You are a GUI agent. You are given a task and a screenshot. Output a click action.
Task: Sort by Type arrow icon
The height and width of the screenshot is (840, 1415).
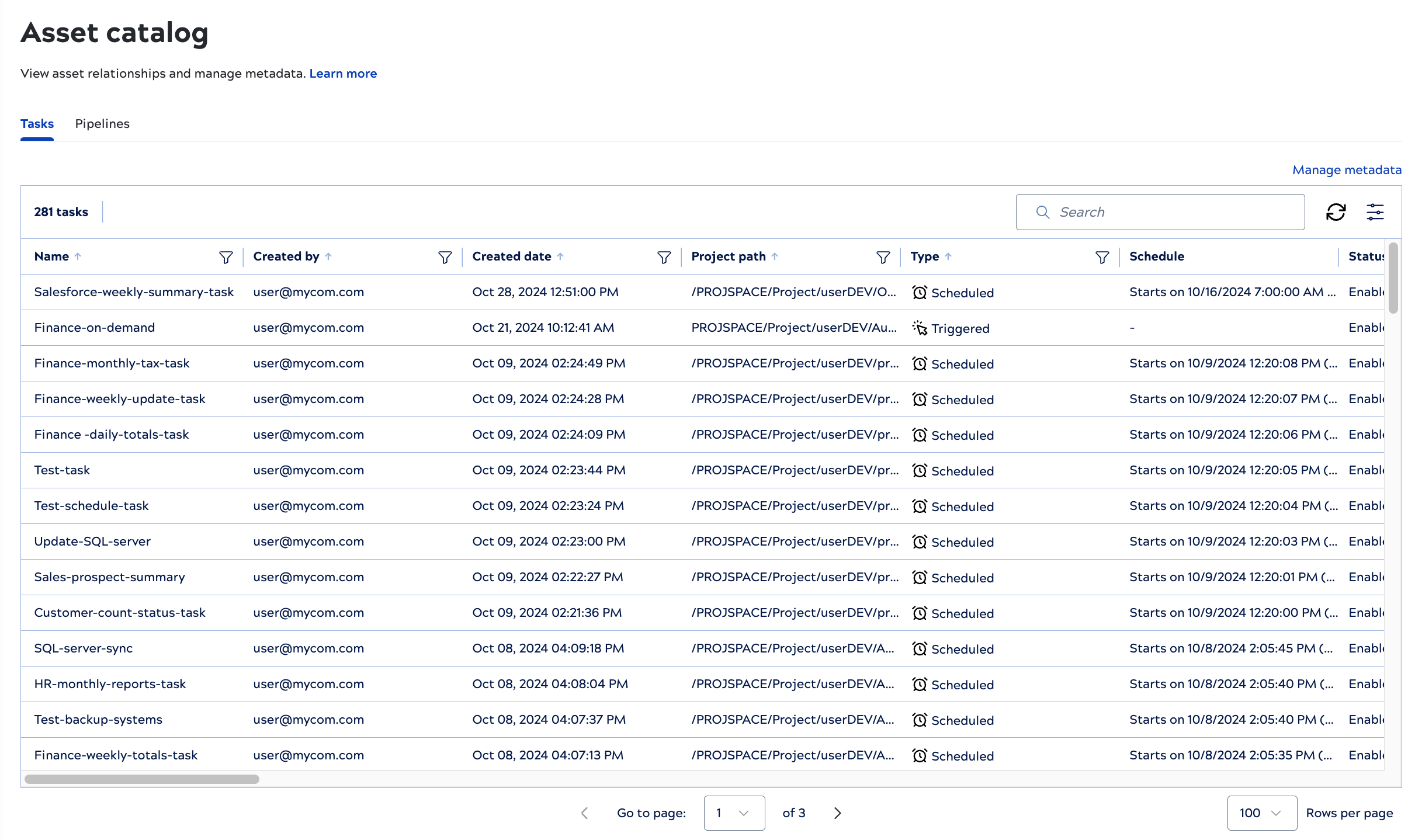click(x=948, y=256)
